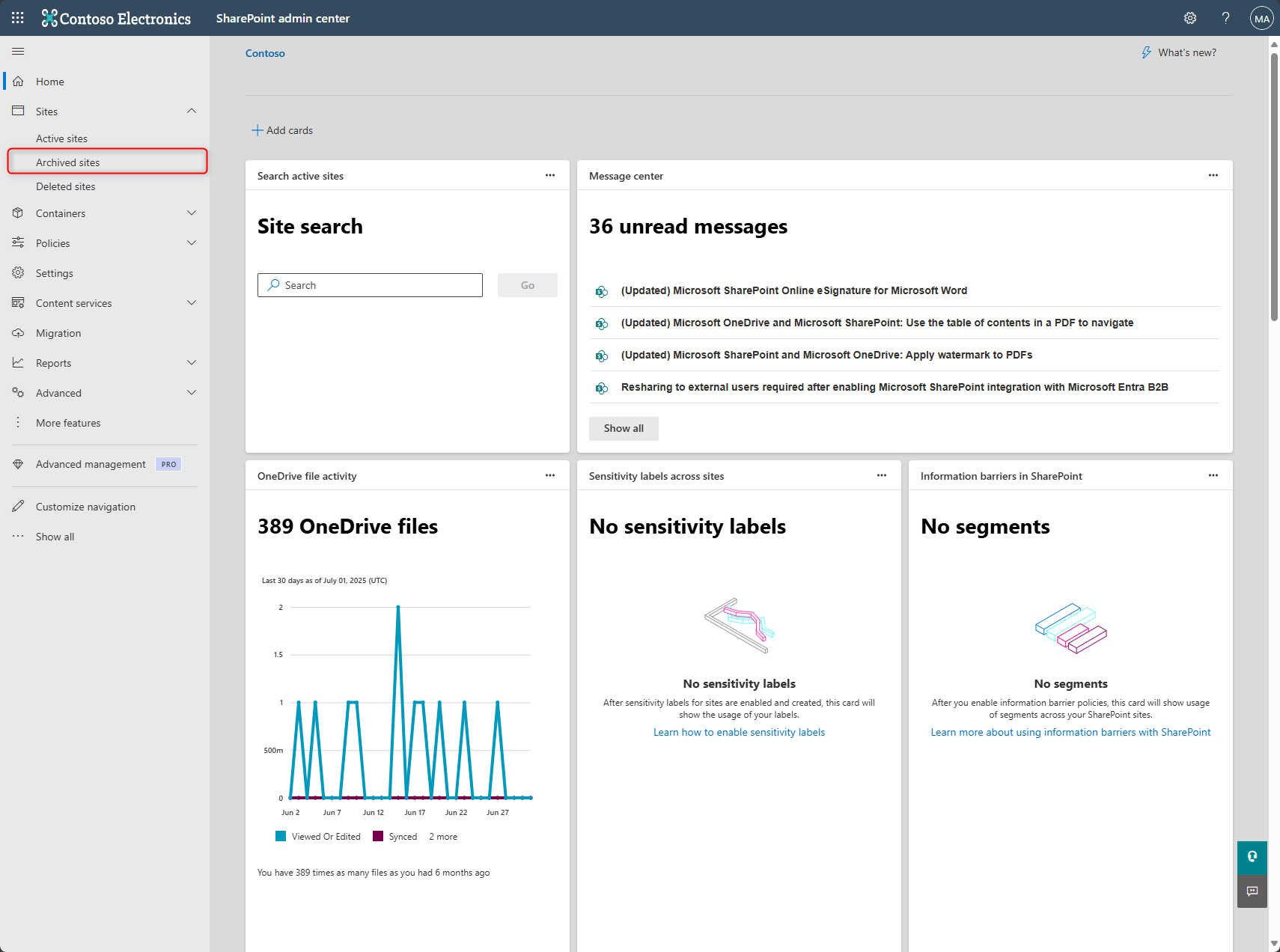The height and width of the screenshot is (952, 1280).
Task: Select Viewed Or Edited legend swatch
Action: click(x=281, y=836)
